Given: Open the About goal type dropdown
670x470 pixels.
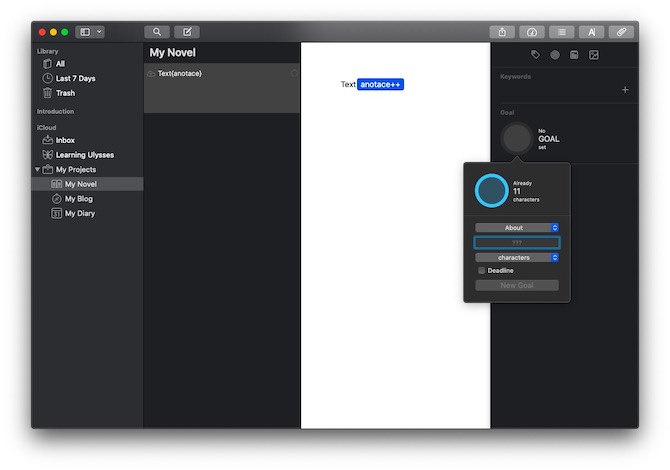Looking at the screenshot, I should 517,228.
